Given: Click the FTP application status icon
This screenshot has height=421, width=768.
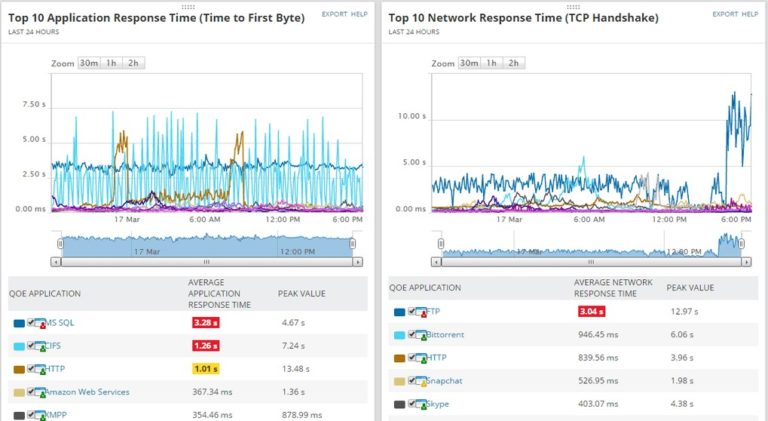Looking at the screenshot, I should coord(421,312).
